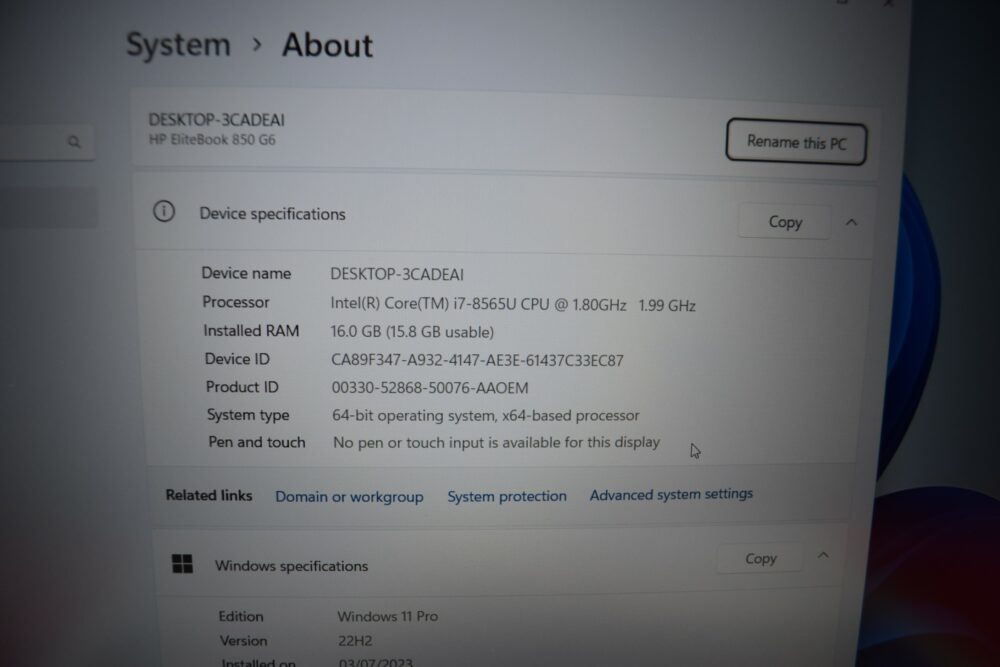Click the Rename this PC button
The height and width of the screenshot is (667, 1000).
pos(796,142)
